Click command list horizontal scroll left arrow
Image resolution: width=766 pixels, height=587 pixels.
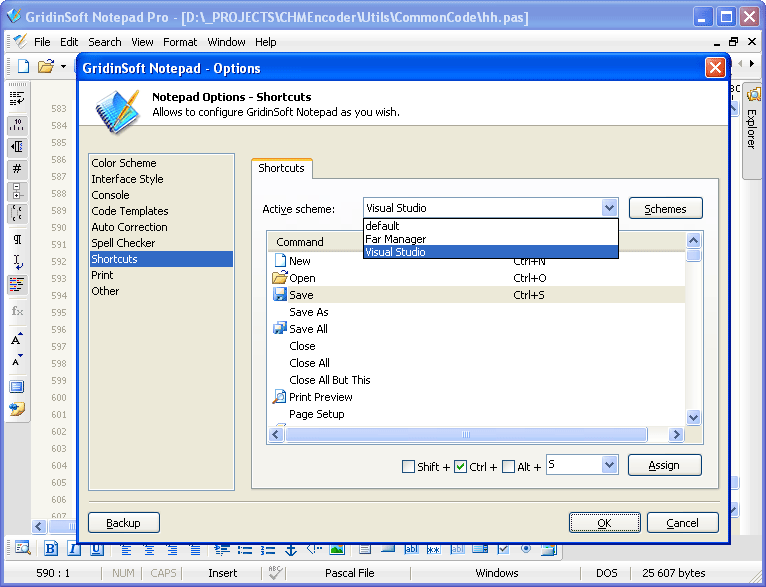tap(276, 434)
